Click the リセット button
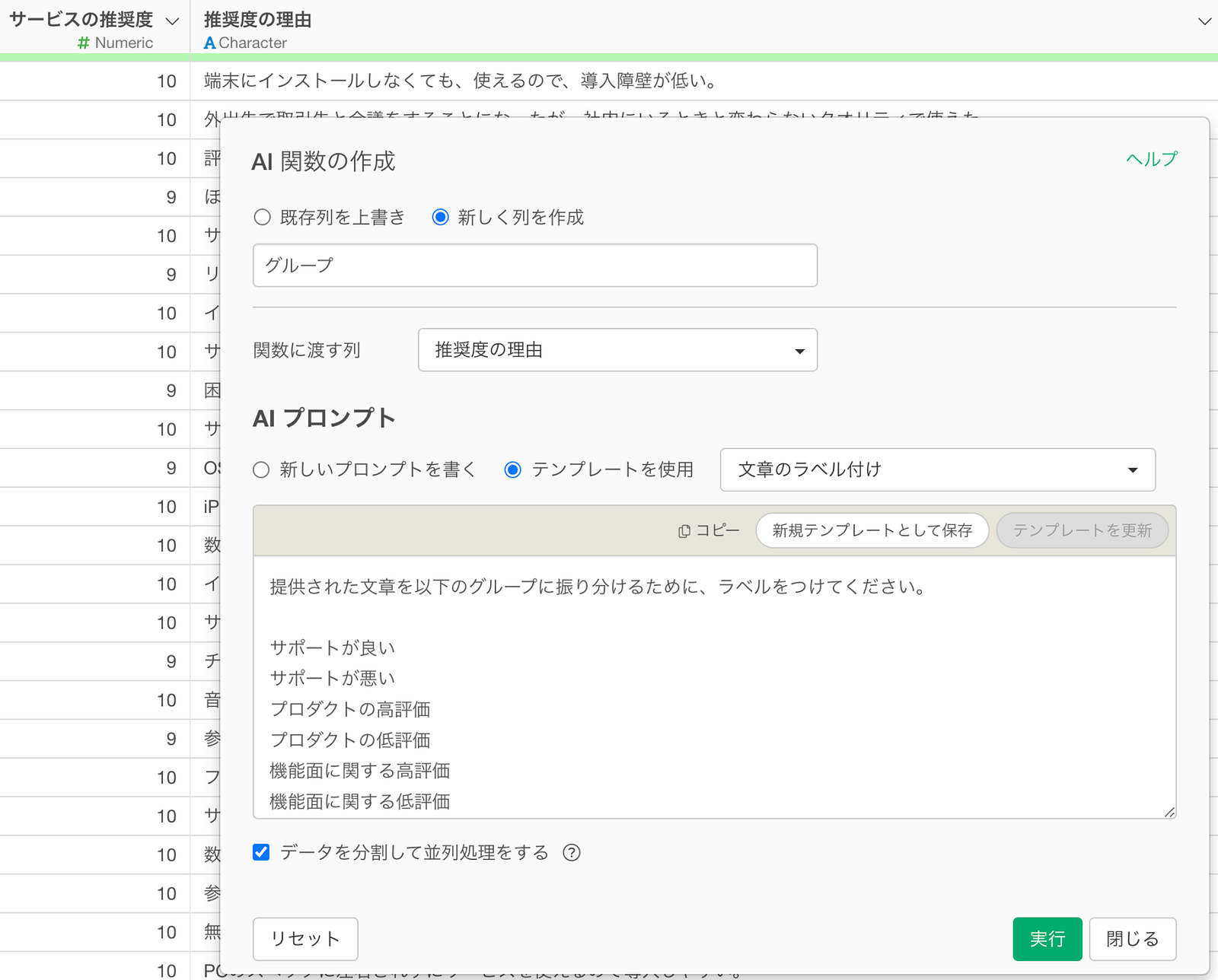The width and height of the screenshot is (1218, 980). pyautogui.click(x=305, y=939)
